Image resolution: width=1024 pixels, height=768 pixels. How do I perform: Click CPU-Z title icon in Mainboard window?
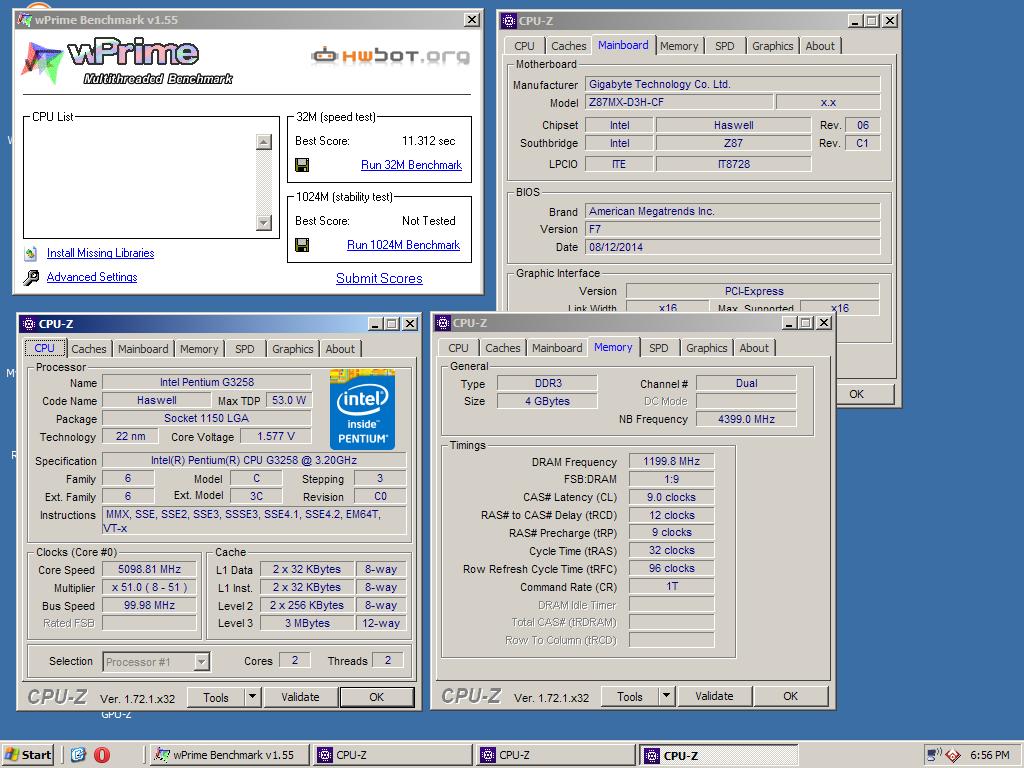tap(509, 21)
